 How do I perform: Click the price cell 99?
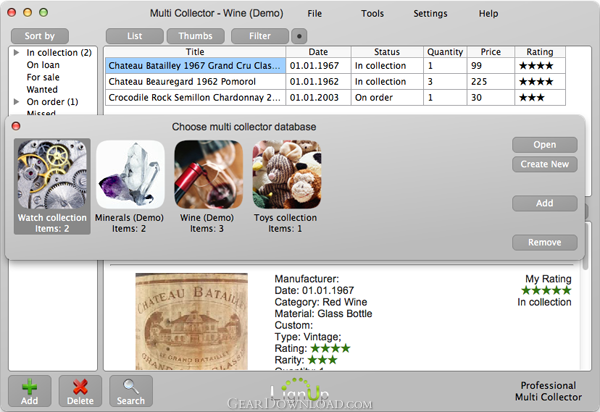(x=491, y=66)
